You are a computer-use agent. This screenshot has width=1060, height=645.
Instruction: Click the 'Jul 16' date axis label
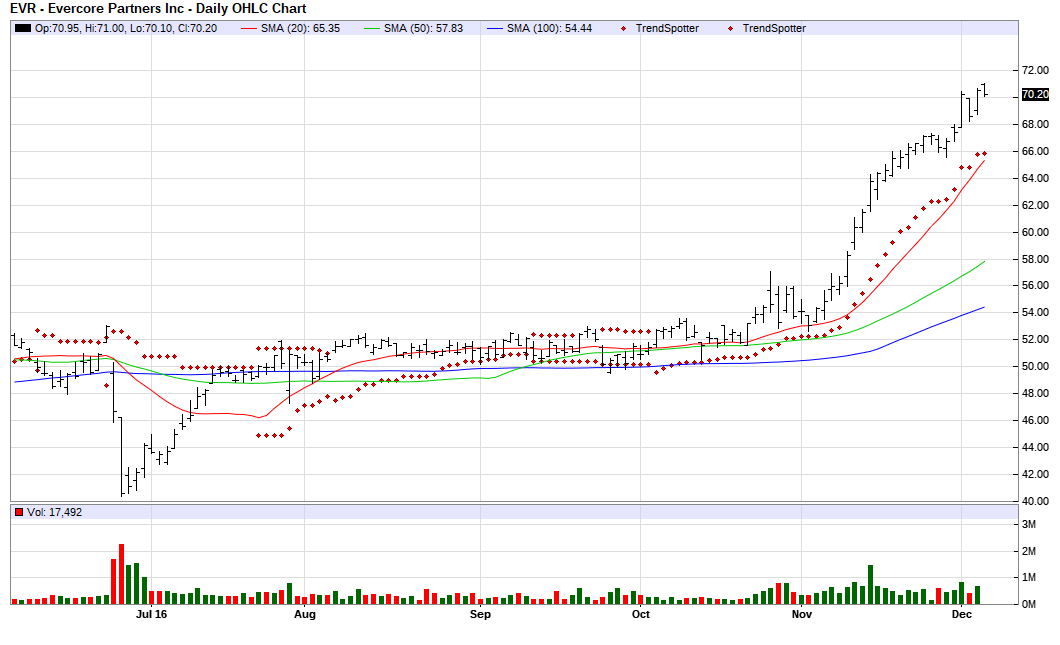151,614
